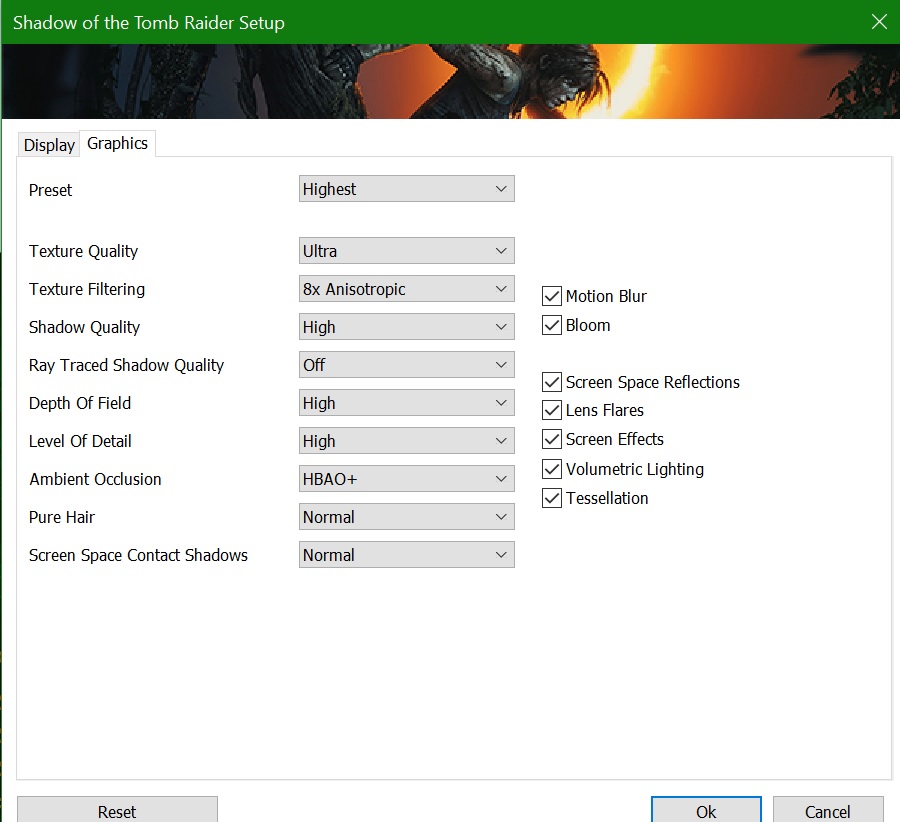The width and height of the screenshot is (900, 822).
Task: Turn off Lens Flares checkbox
Action: click(552, 410)
